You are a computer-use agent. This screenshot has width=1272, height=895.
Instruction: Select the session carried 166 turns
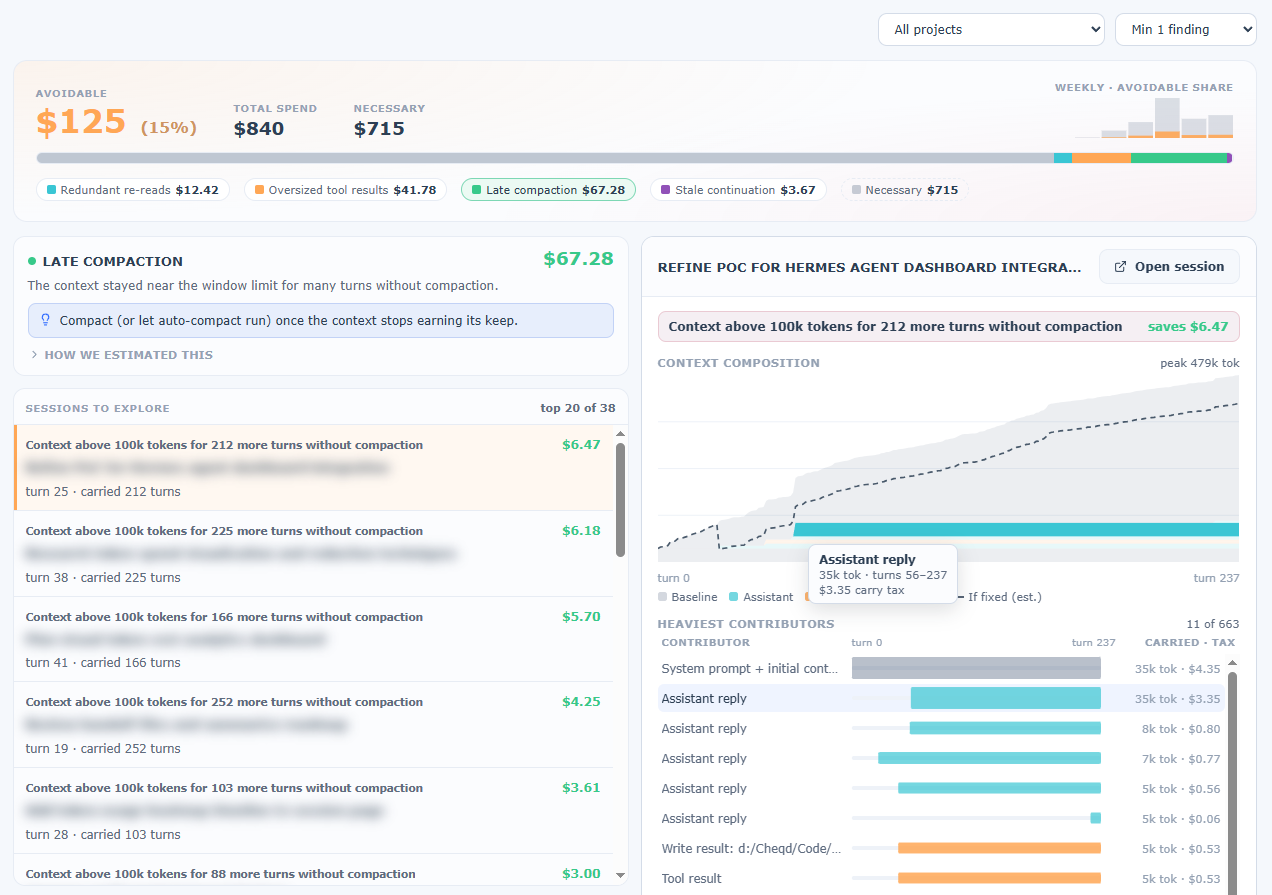tap(314, 640)
